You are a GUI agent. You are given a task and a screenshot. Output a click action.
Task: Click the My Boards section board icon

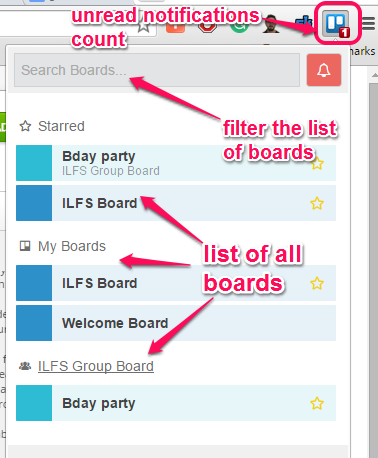coord(25,246)
